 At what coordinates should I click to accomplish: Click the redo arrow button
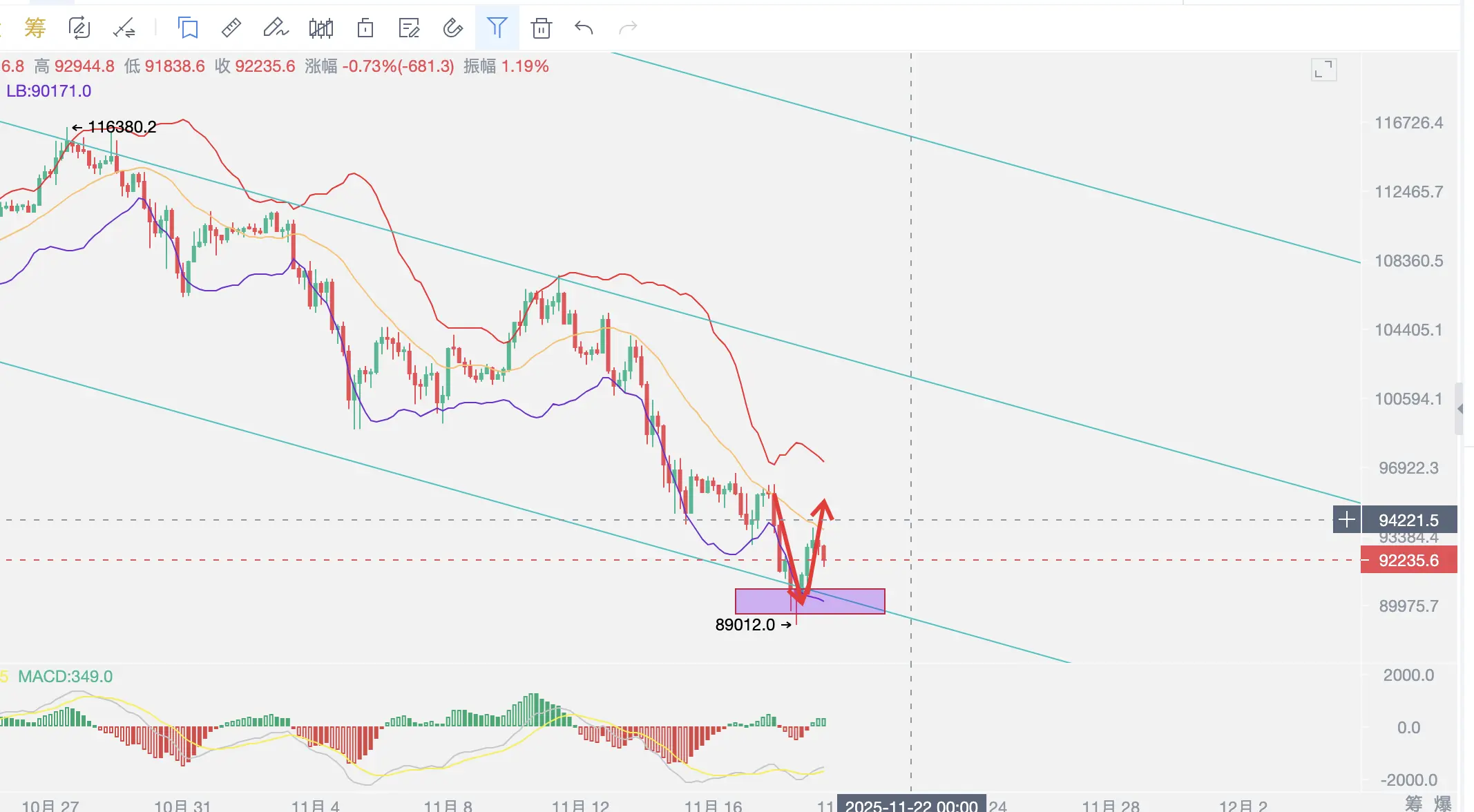pos(628,28)
